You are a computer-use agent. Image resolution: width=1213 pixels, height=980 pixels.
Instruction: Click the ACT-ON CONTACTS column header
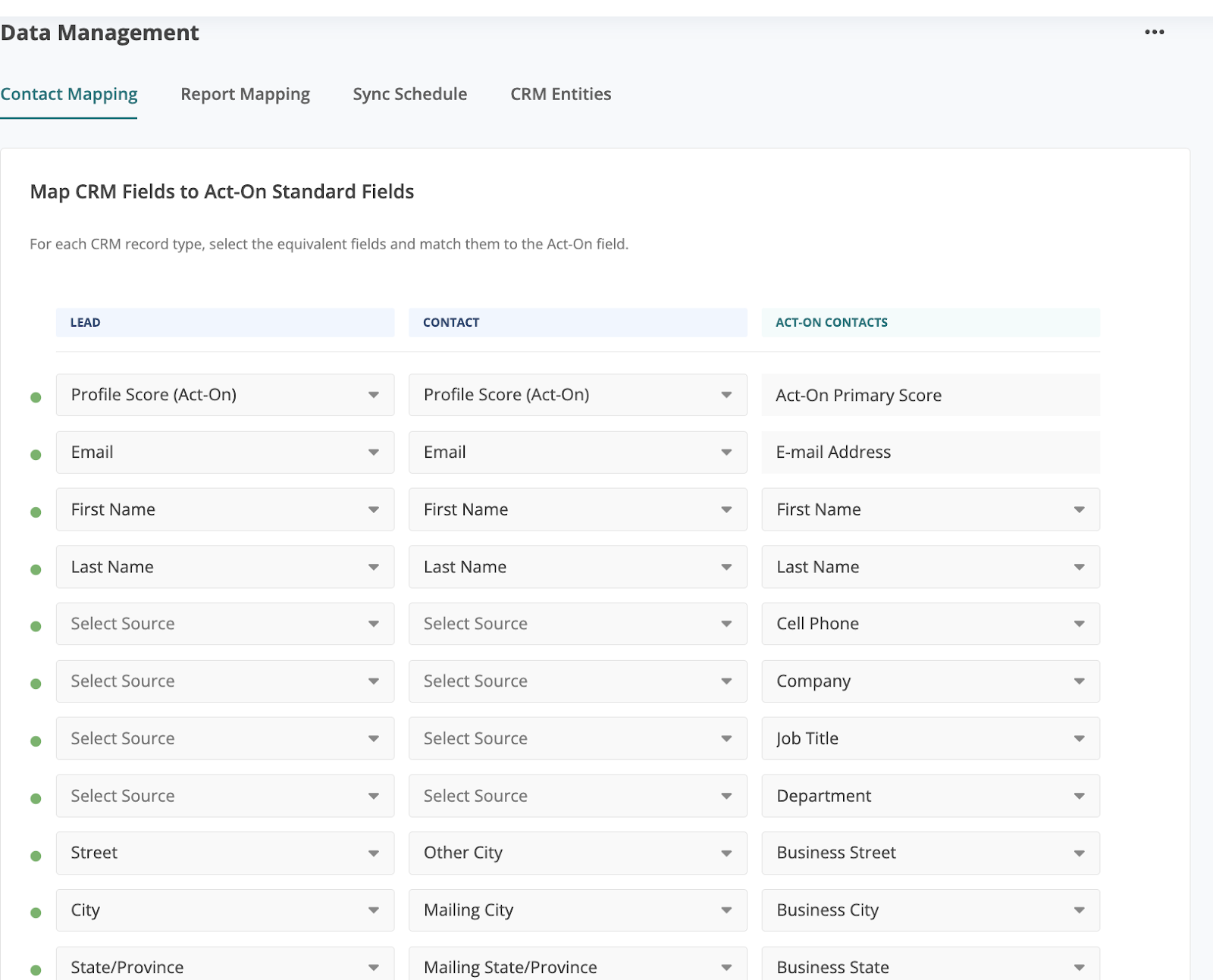(x=930, y=322)
